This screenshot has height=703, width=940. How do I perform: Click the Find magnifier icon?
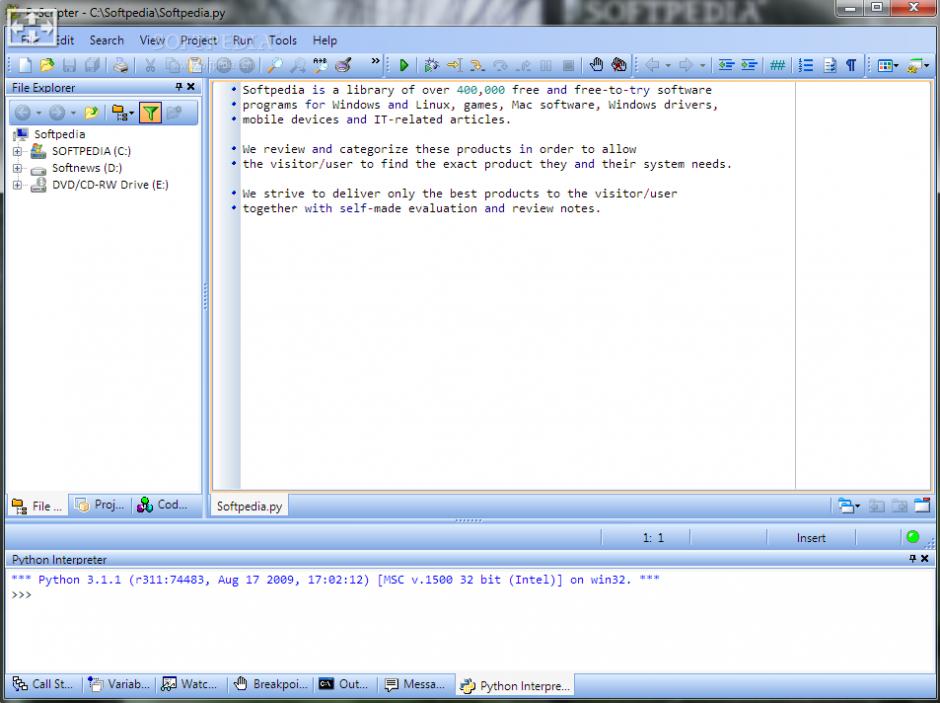pos(272,66)
